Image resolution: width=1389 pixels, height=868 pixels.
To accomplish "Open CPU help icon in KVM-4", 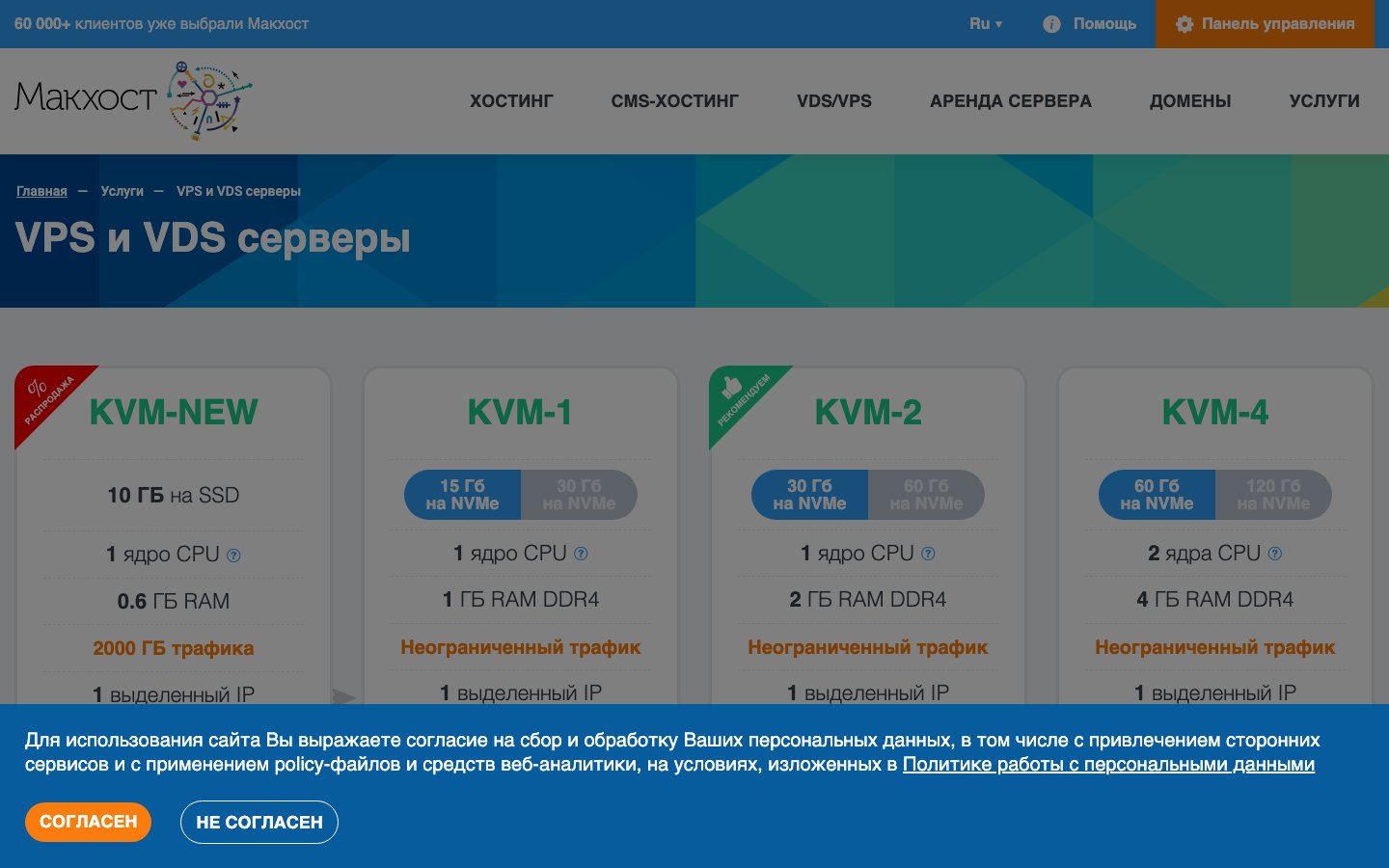I will (x=1275, y=554).
